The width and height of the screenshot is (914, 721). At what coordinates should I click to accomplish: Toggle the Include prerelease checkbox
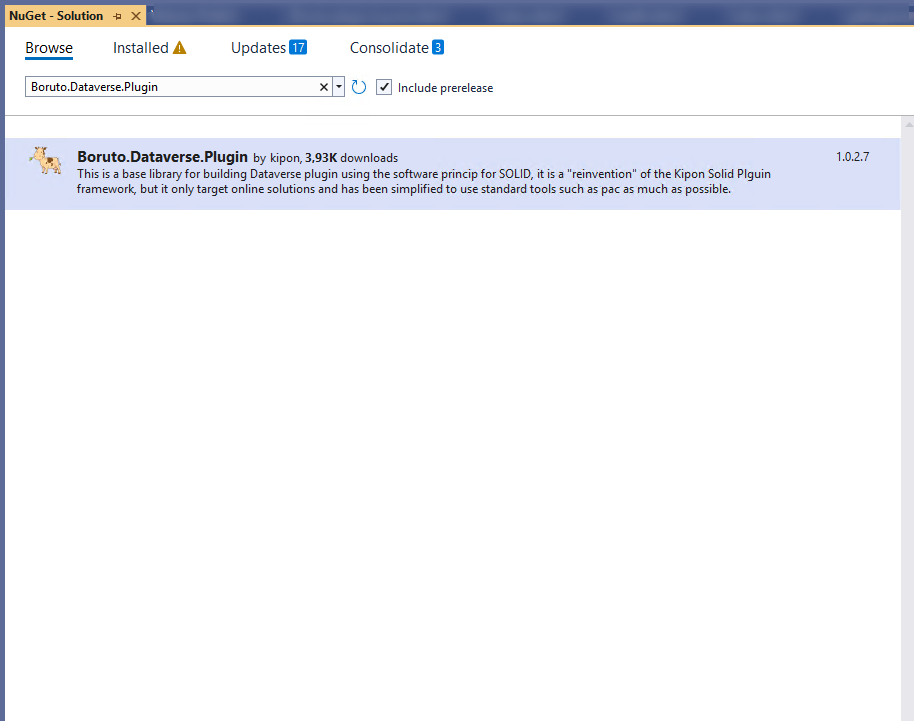(x=384, y=87)
